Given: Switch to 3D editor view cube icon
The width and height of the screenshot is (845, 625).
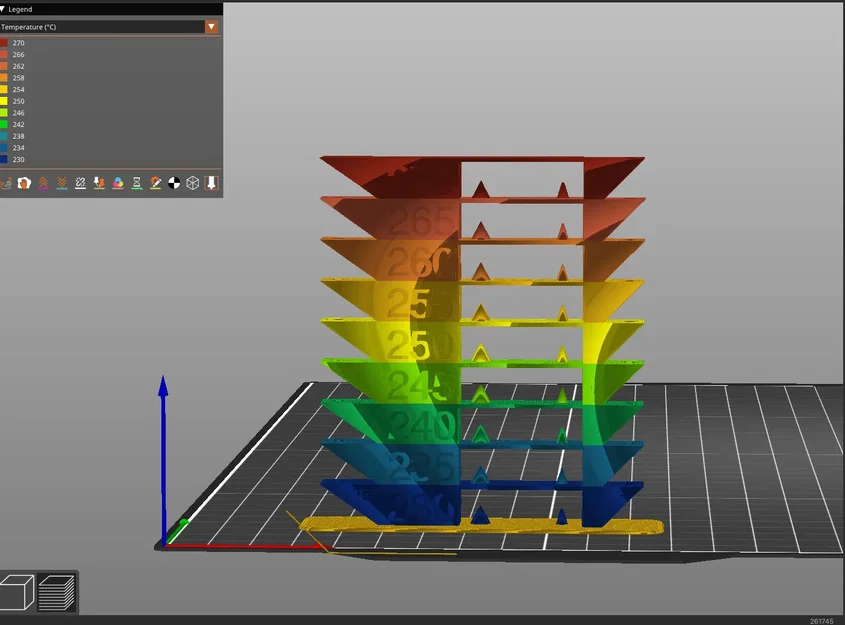Looking at the screenshot, I should [17, 592].
